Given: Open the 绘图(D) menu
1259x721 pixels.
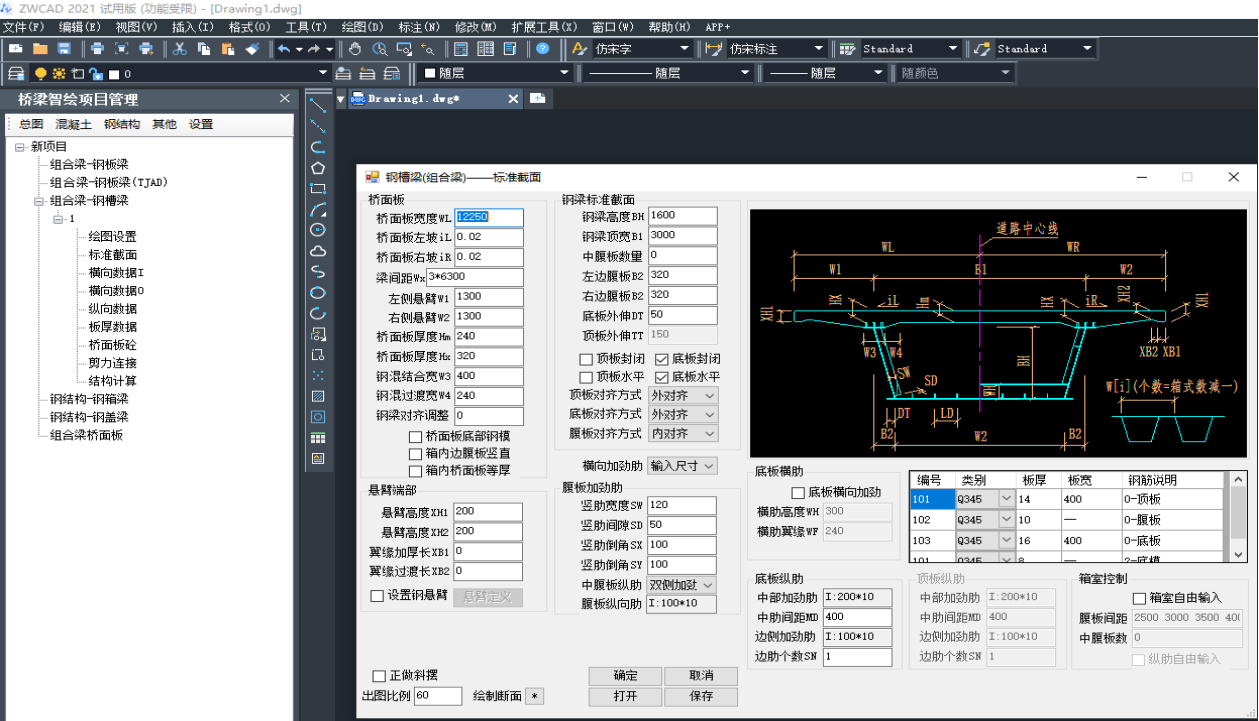Looking at the screenshot, I should tap(361, 27).
